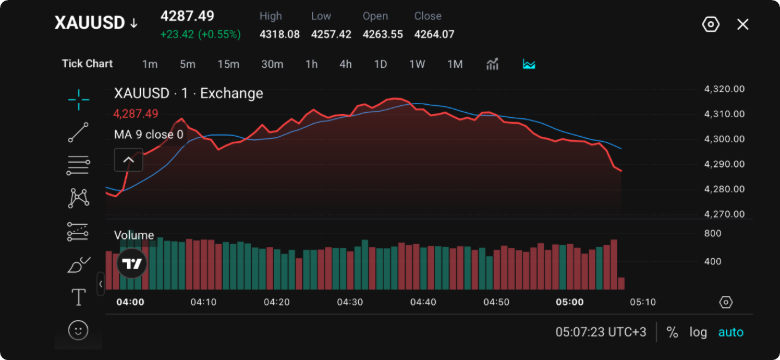The height and width of the screenshot is (360, 780).
Task: Open the forecasting and measurement tools
Action: click(78, 231)
